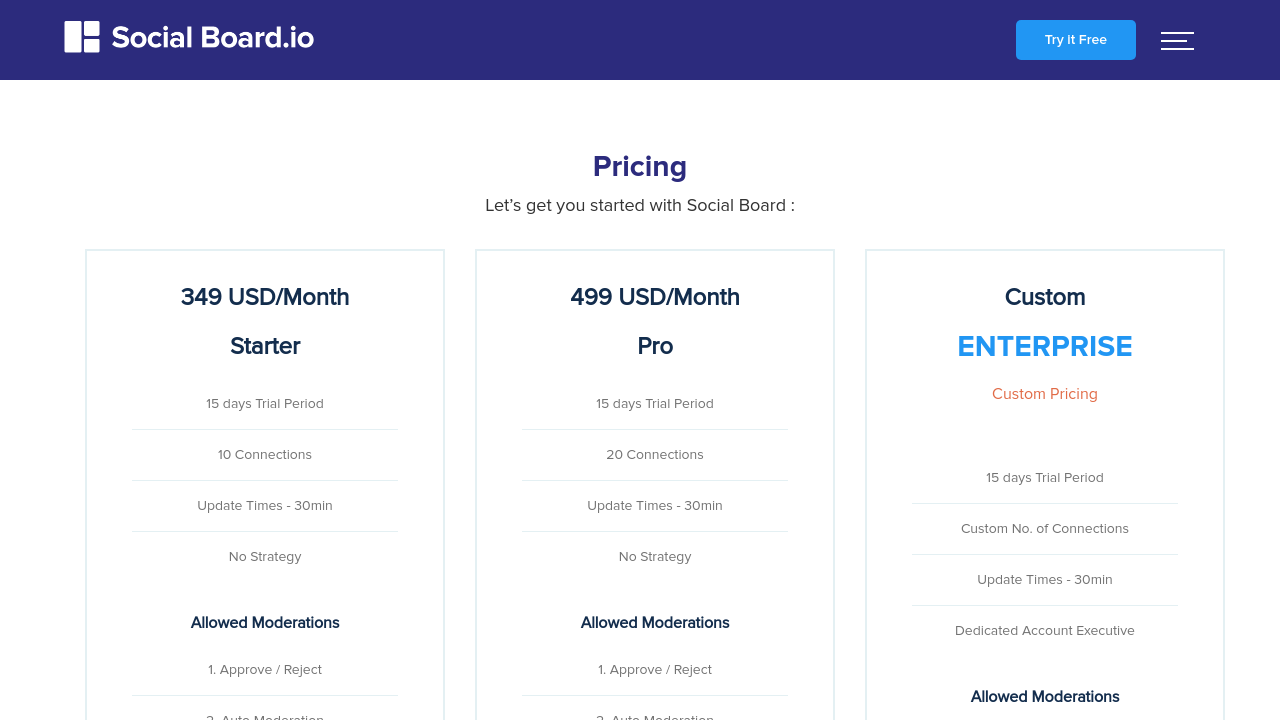Select the Starter plan title
The width and height of the screenshot is (1280, 720).
click(x=265, y=346)
